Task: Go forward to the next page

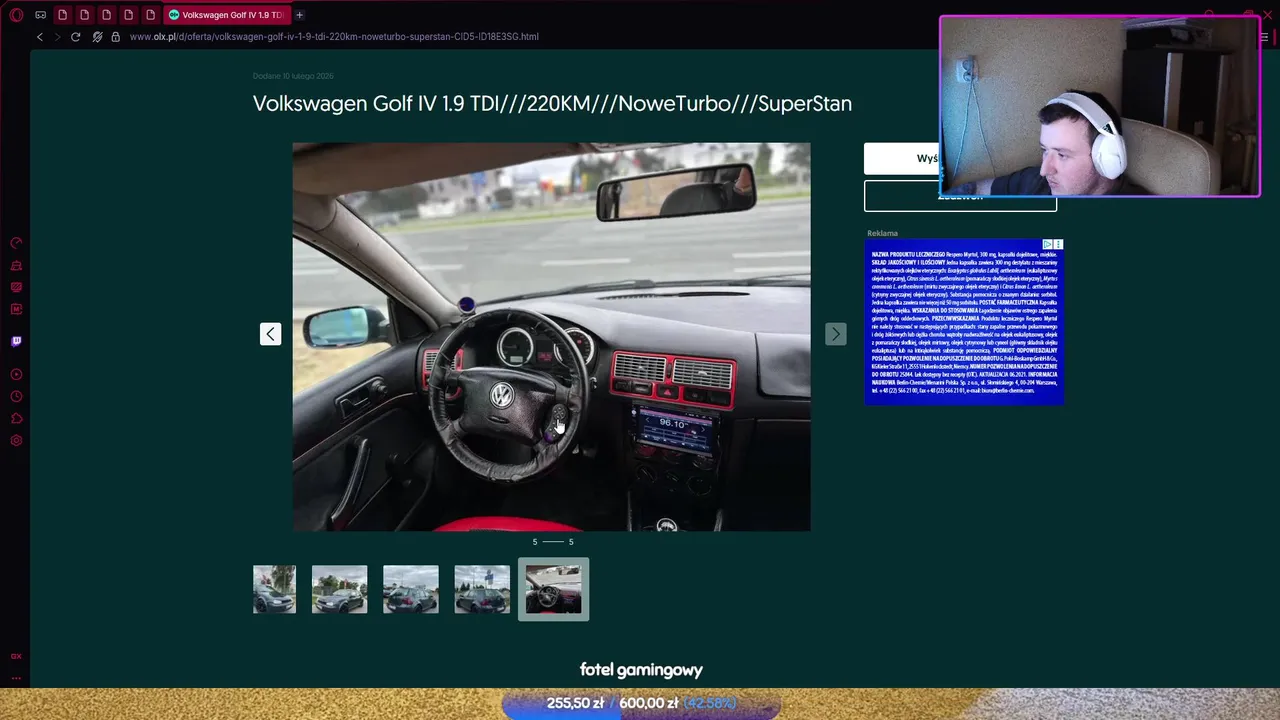Action: click(x=57, y=37)
